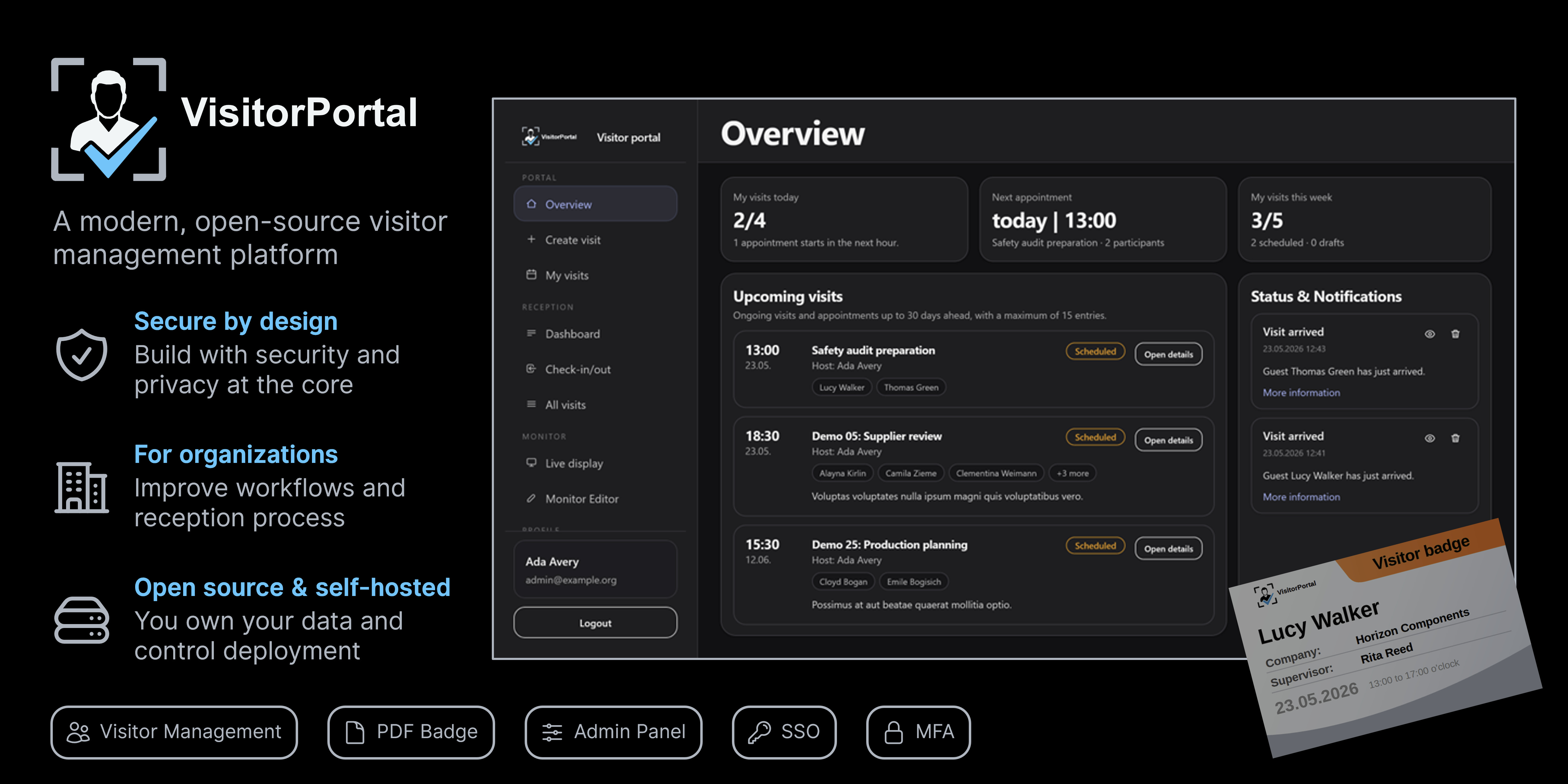Go to My visits
The width and height of the screenshot is (1568, 784).
(595, 275)
